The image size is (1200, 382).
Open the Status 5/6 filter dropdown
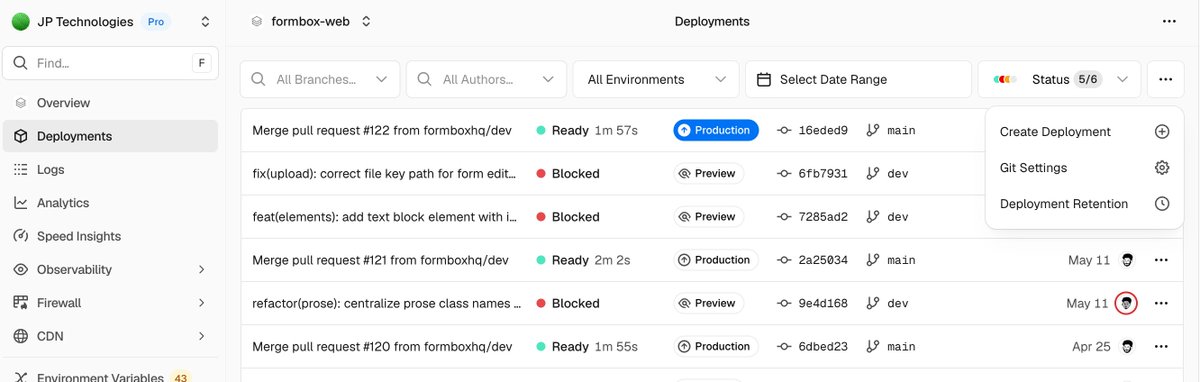(x=1059, y=79)
